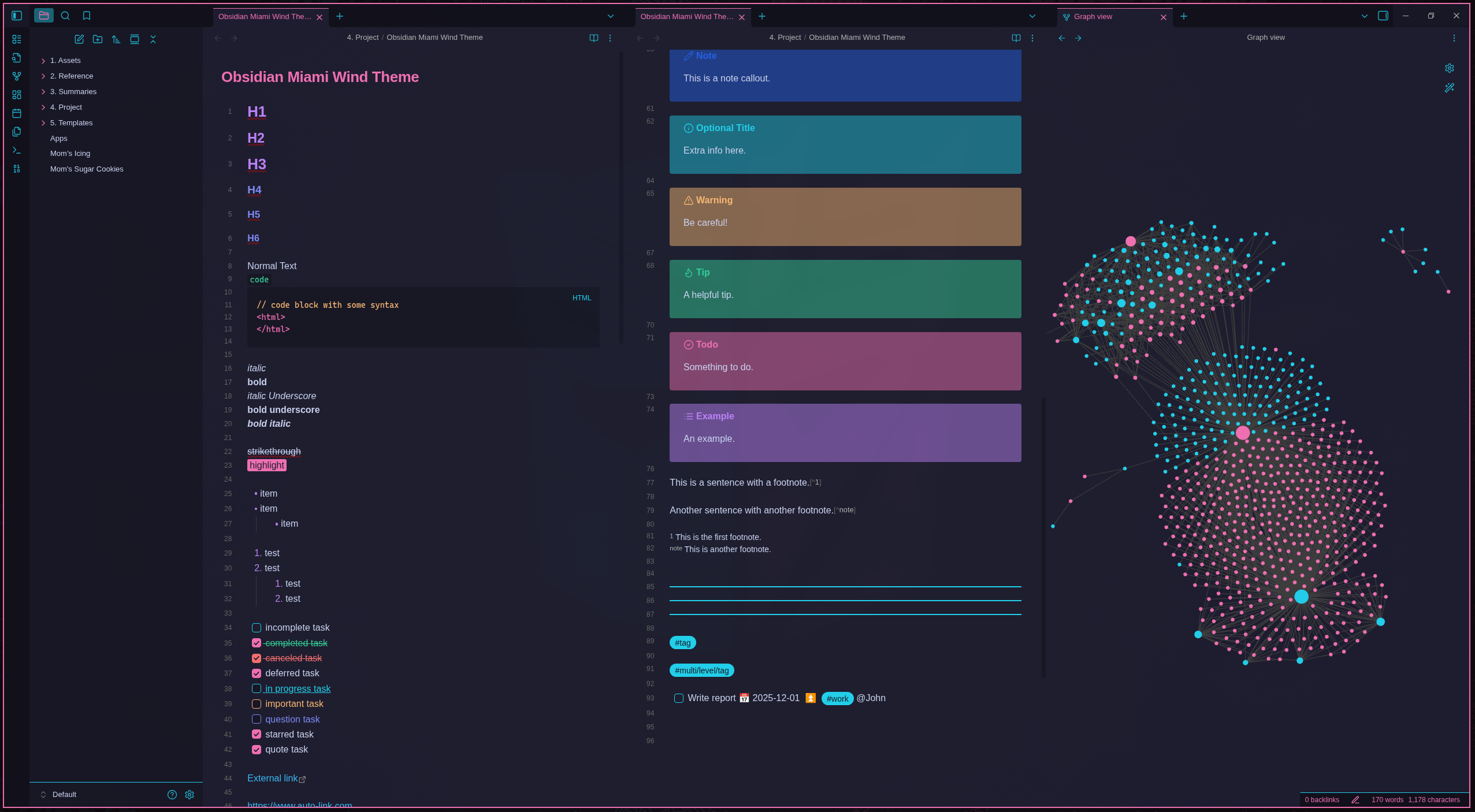Click the pencil edit icon in status bar
The height and width of the screenshot is (812, 1475).
click(x=1355, y=800)
